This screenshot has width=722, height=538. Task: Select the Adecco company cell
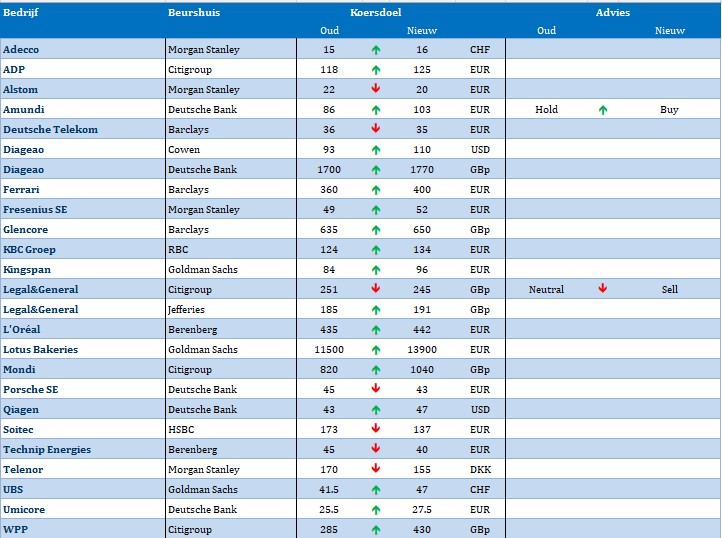tap(83, 49)
